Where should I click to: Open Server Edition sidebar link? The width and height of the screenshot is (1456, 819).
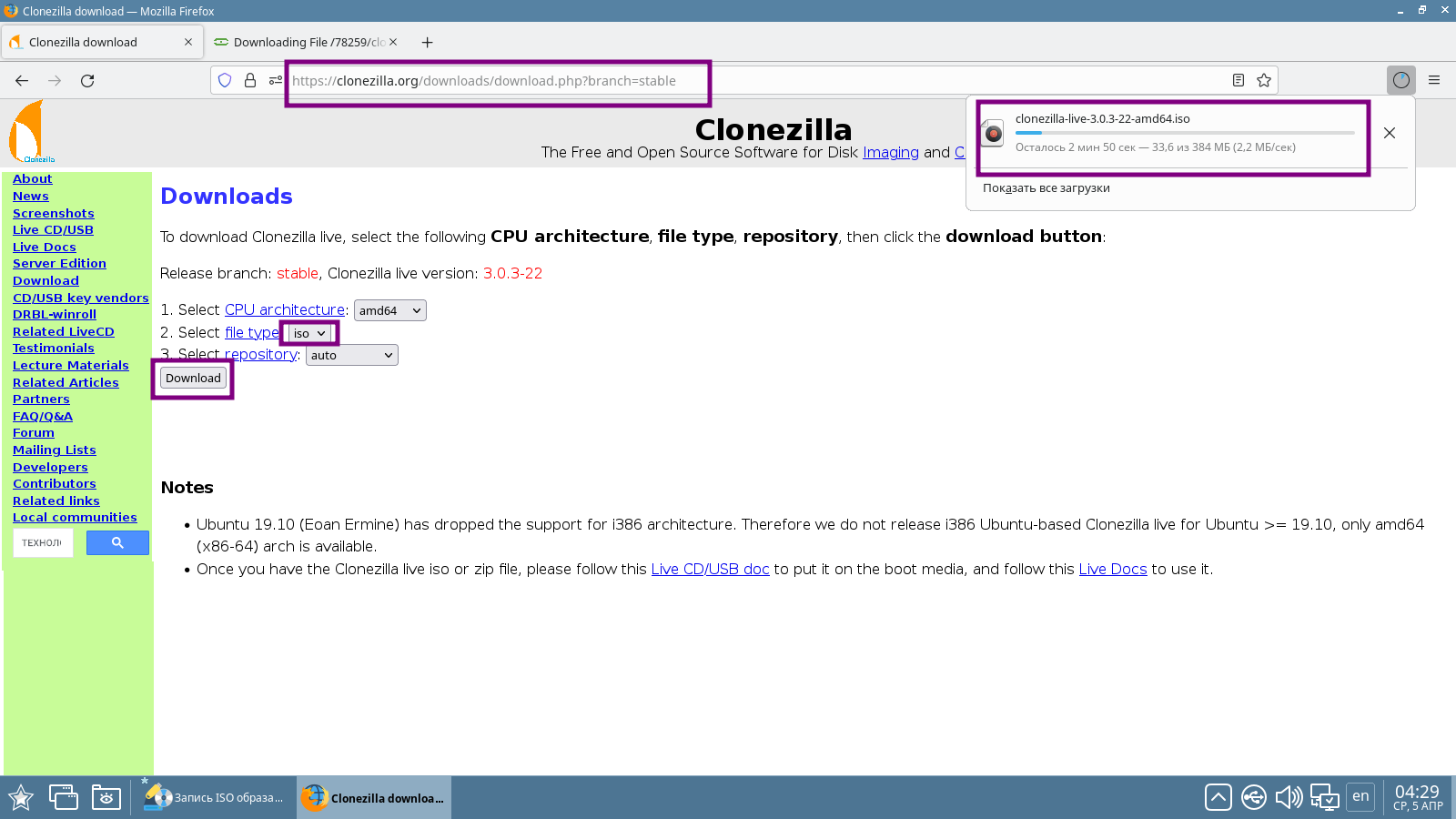[x=59, y=264]
